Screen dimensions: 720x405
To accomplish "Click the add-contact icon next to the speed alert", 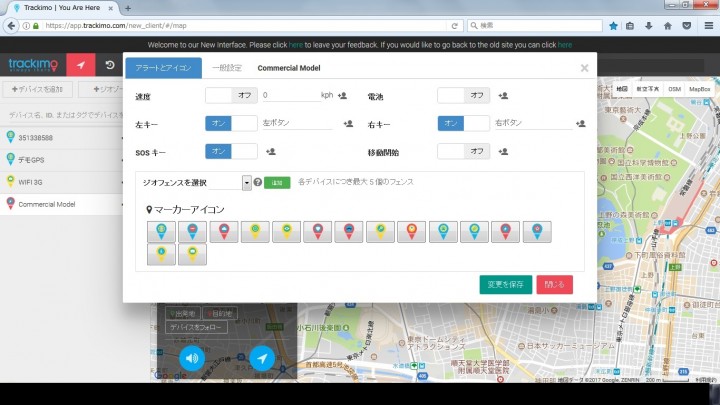I will [x=342, y=96].
